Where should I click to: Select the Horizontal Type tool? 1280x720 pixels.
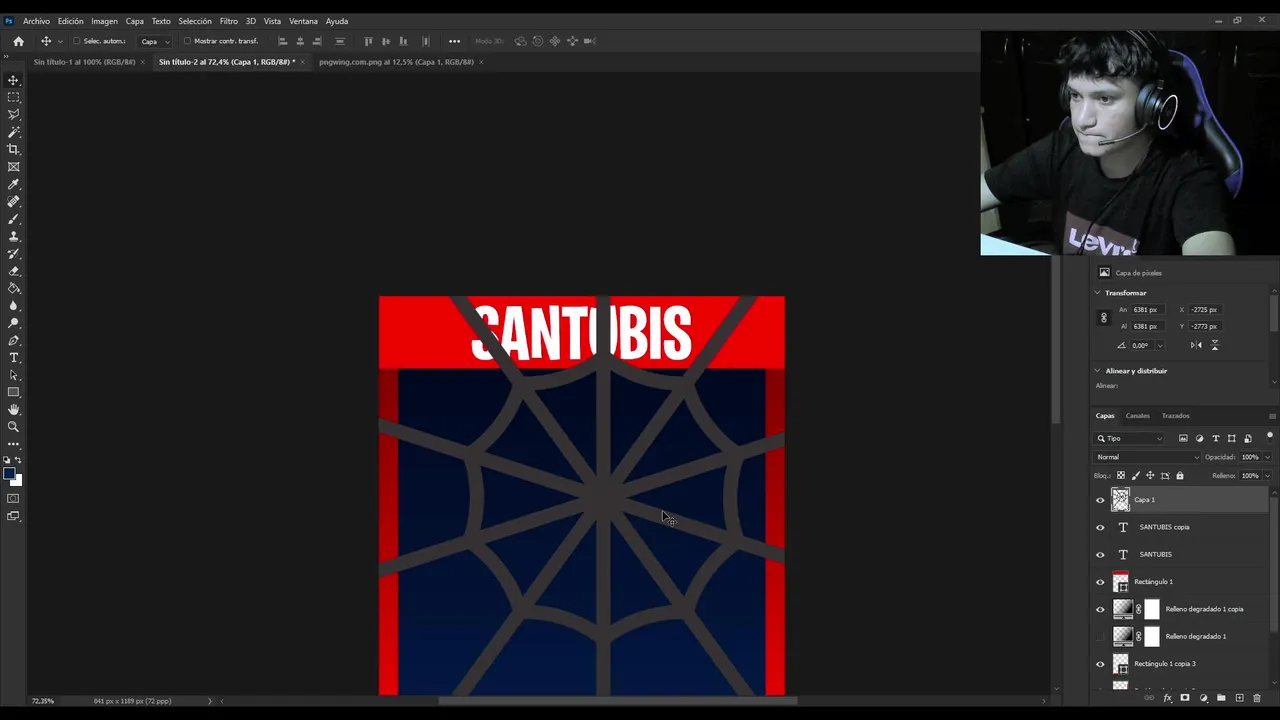[x=13, y=358]
